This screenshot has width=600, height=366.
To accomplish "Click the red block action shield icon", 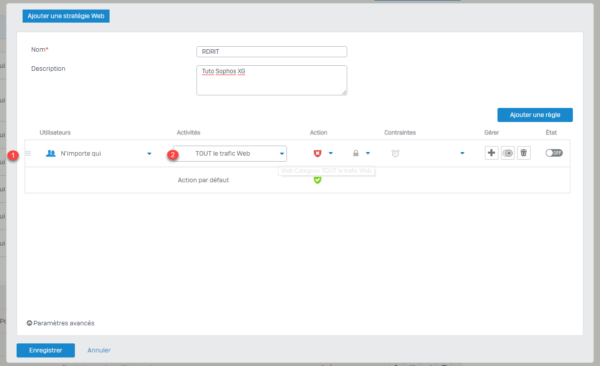I will click(x=317, y=154).
